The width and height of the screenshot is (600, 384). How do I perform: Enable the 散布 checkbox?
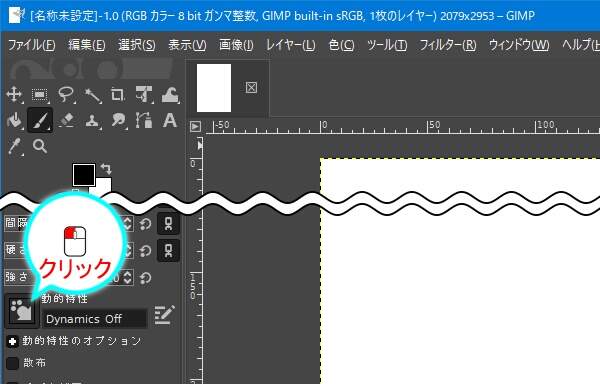coord(12,363)
